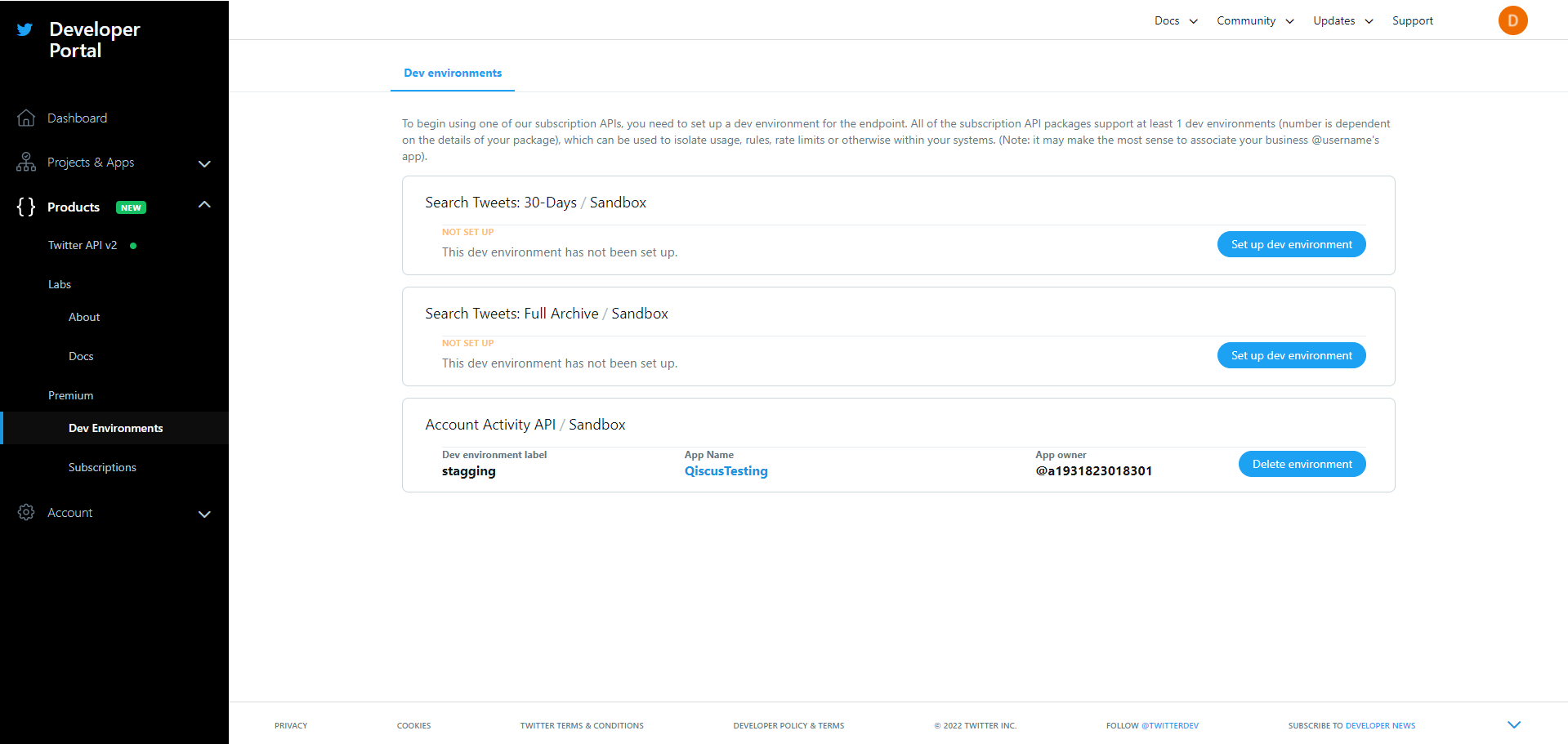Go to Subscriptions in the sidebar
This screenshot has height=744, width=1568.
102,467
